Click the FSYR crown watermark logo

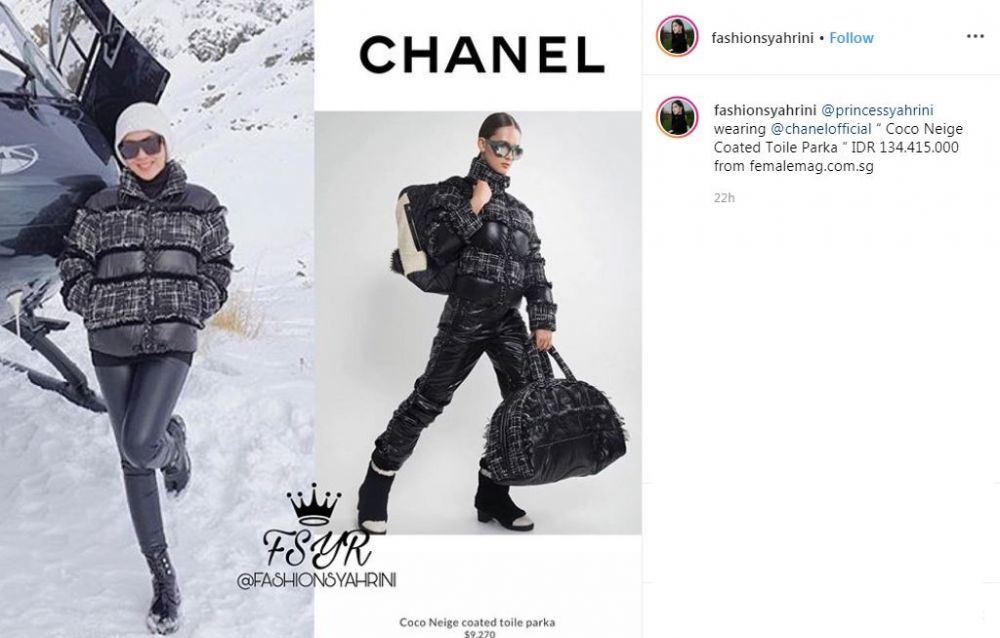point(316,527)
